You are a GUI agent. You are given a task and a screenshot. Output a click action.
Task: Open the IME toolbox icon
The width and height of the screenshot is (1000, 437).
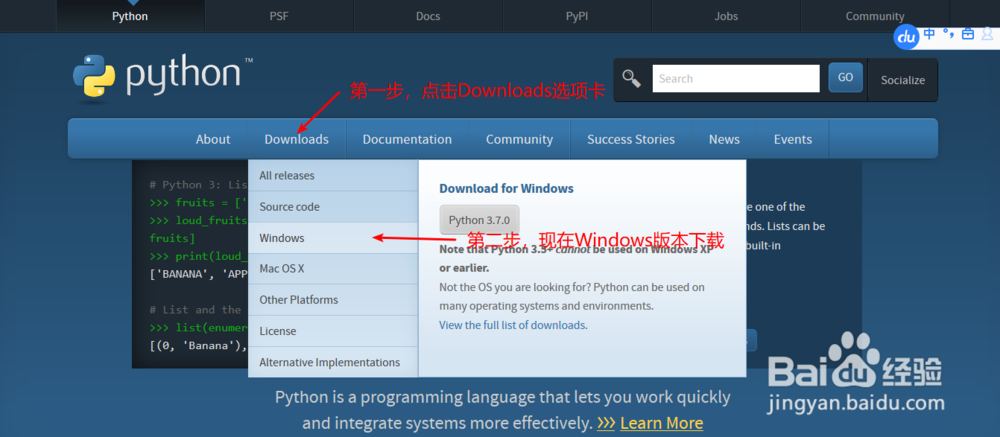pyautogui.click(x=968, y=34)
